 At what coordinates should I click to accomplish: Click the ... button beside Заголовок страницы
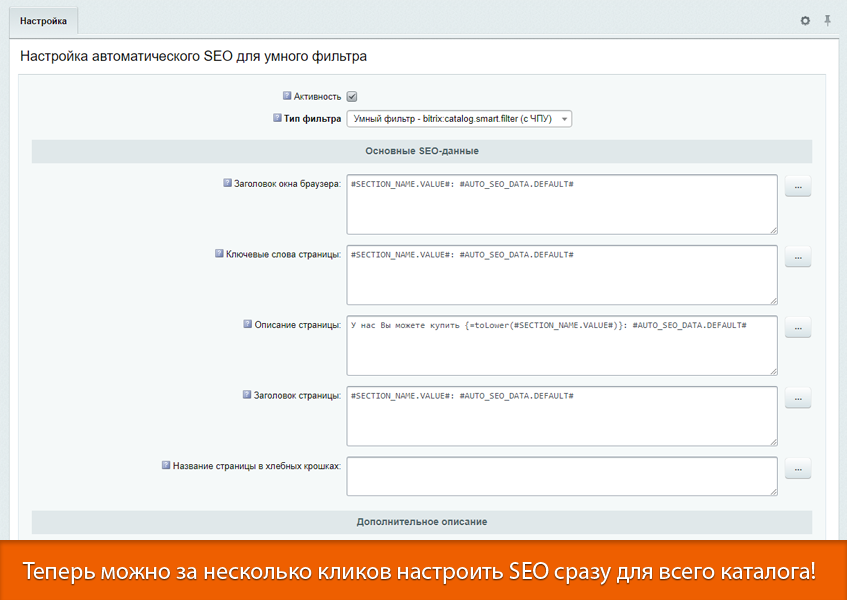[797, 397]
